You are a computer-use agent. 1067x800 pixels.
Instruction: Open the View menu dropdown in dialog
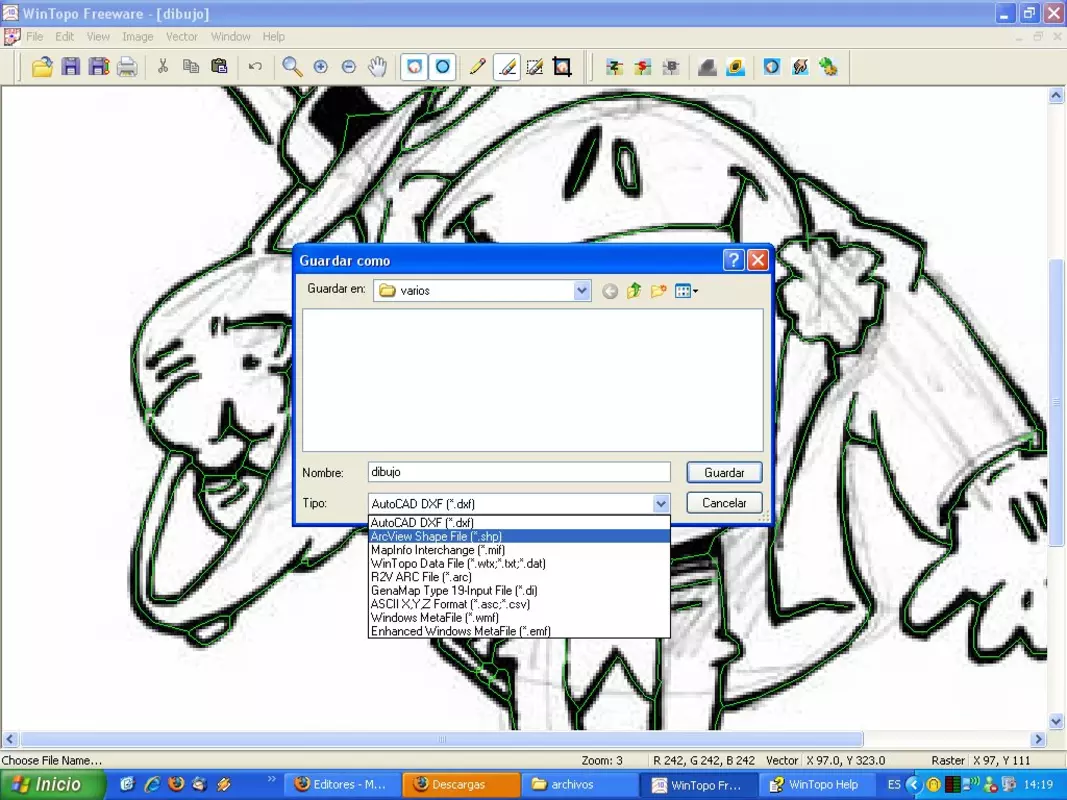pos(686,291)
